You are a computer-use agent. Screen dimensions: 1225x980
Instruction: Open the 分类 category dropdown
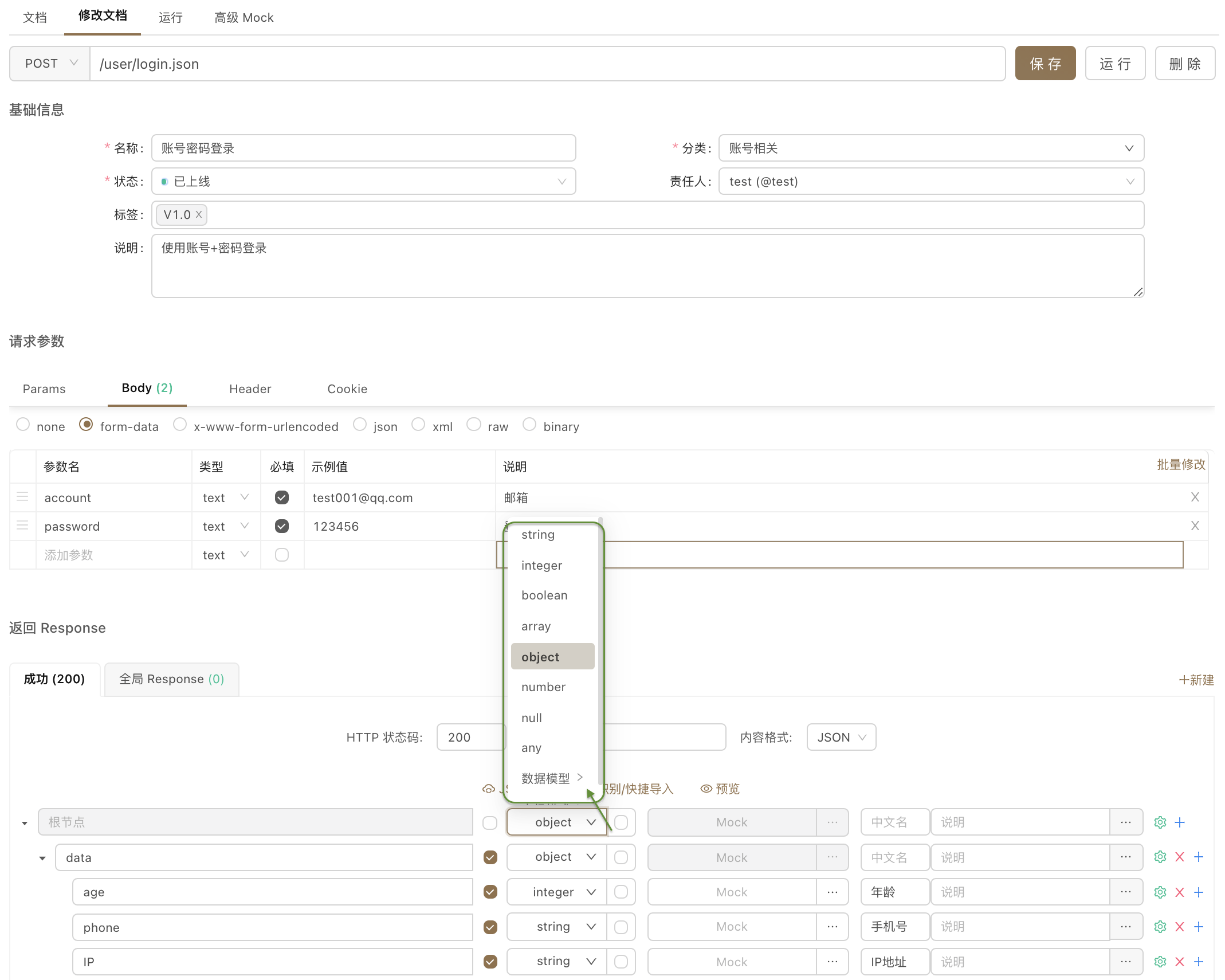pos(931,148)
